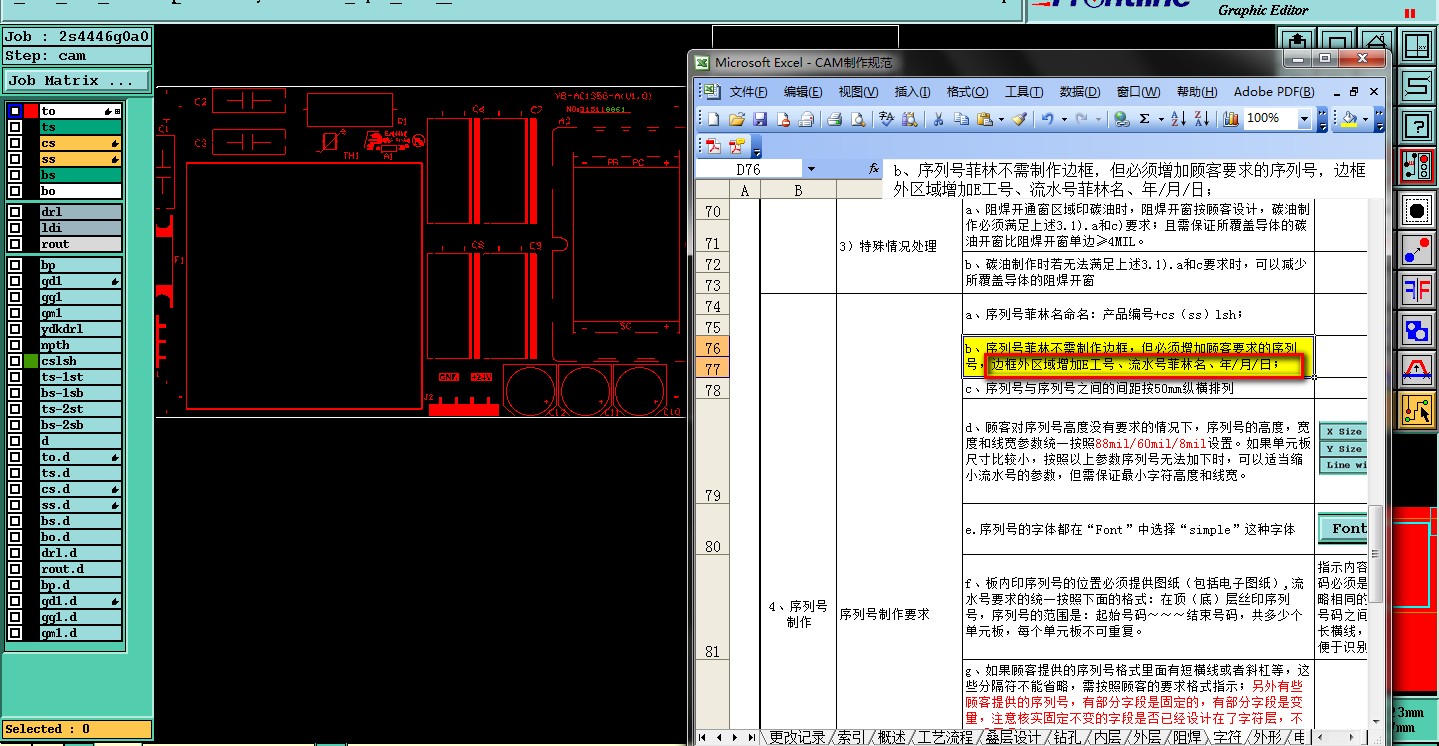Screen dimensions: 1439x746
Task: Click blue overlapping shapes tool icon
Action: tap(1416, 329)
